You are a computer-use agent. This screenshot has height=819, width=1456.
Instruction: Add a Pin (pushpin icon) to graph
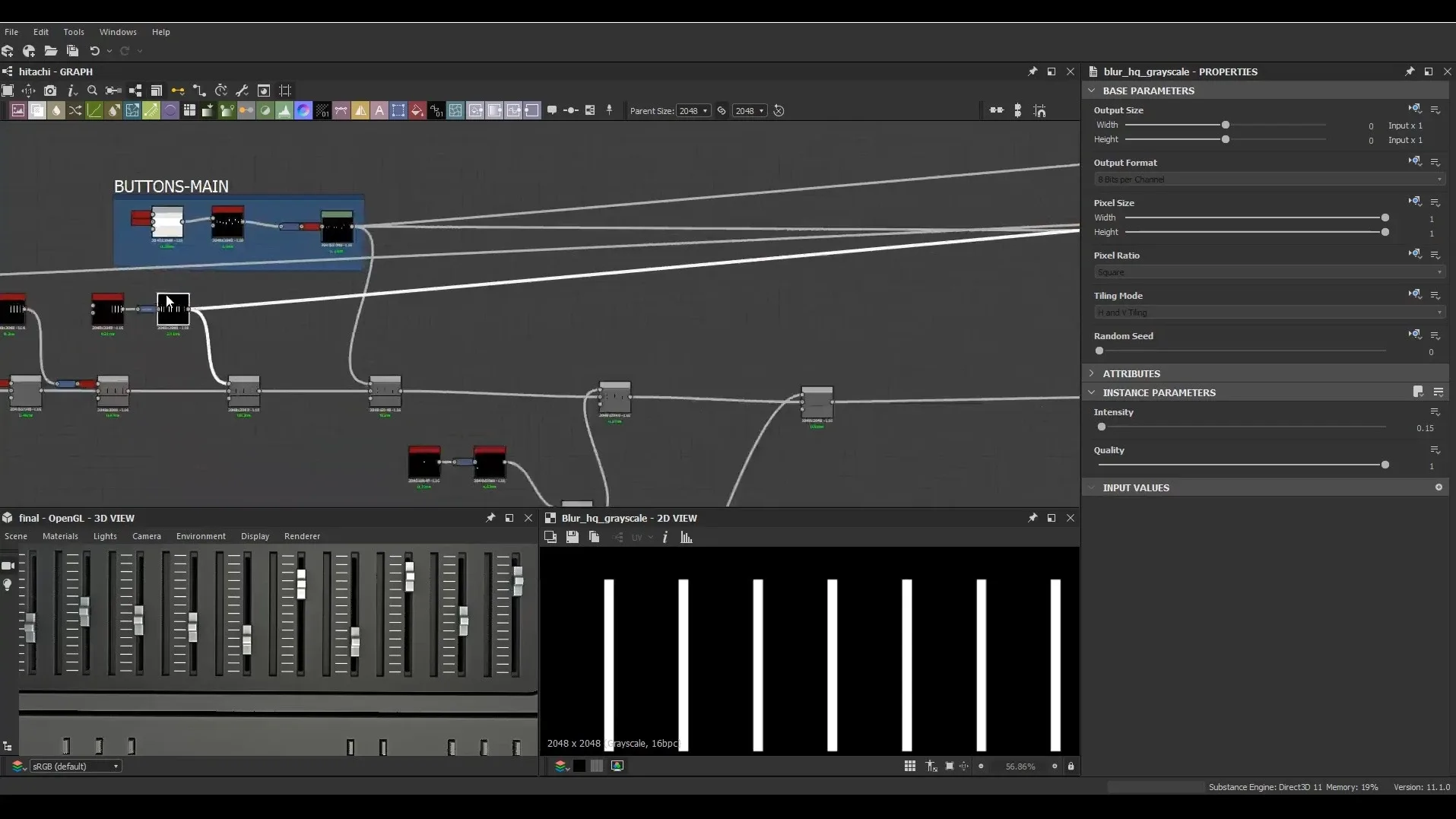609,110
